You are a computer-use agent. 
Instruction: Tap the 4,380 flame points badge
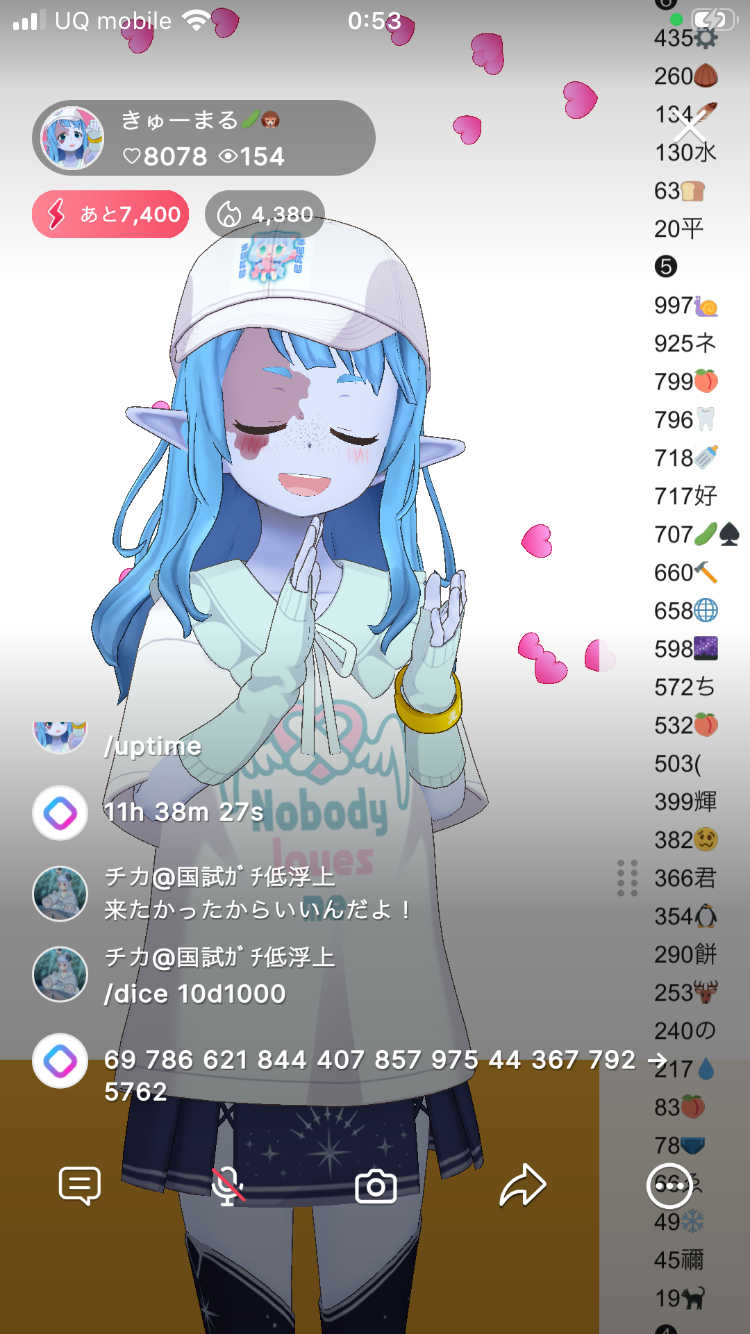(x=265, y=214)
